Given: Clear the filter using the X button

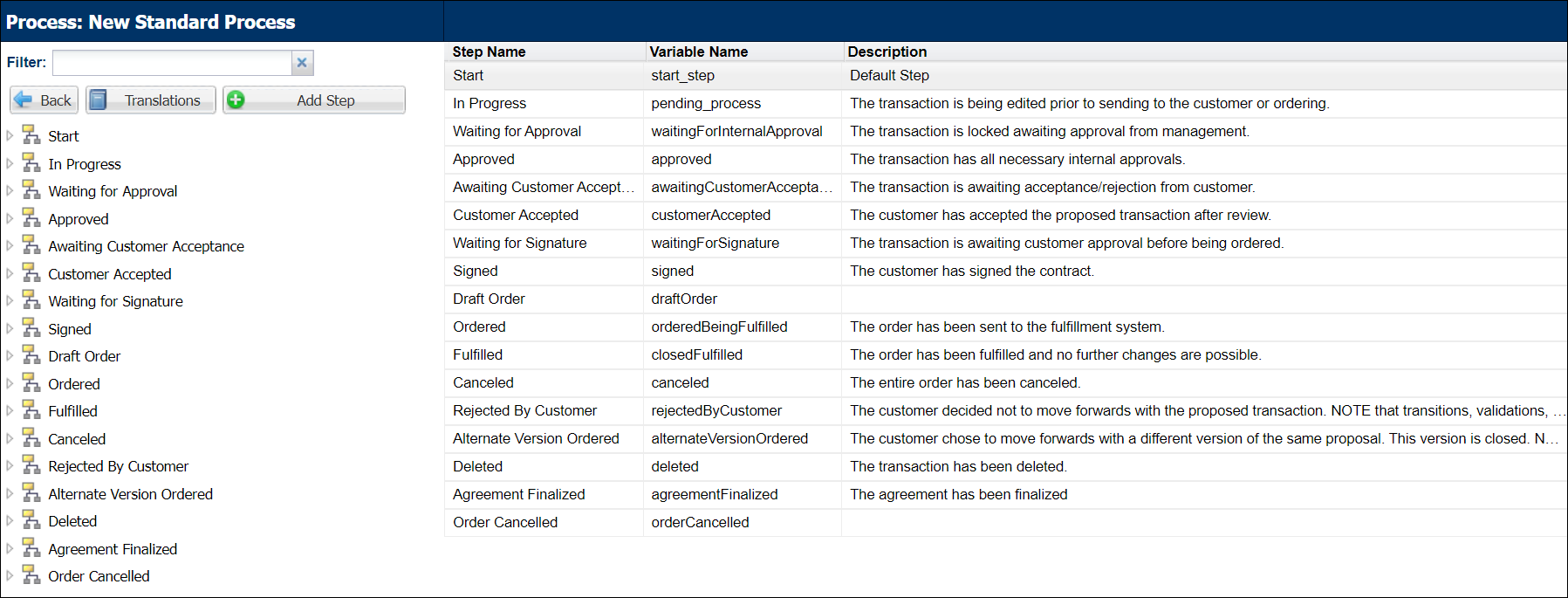Looking at the screenshot, I should [x=301, y=62].
